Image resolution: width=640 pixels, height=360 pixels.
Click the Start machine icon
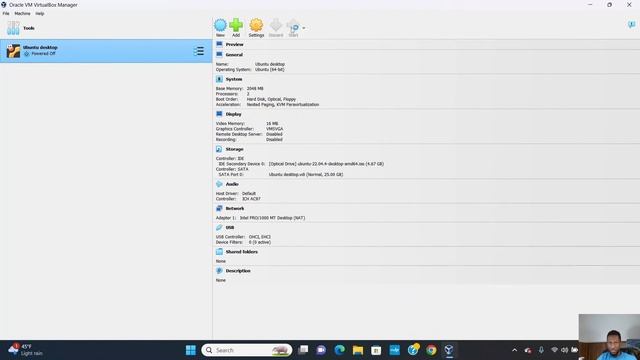[293, 25]
